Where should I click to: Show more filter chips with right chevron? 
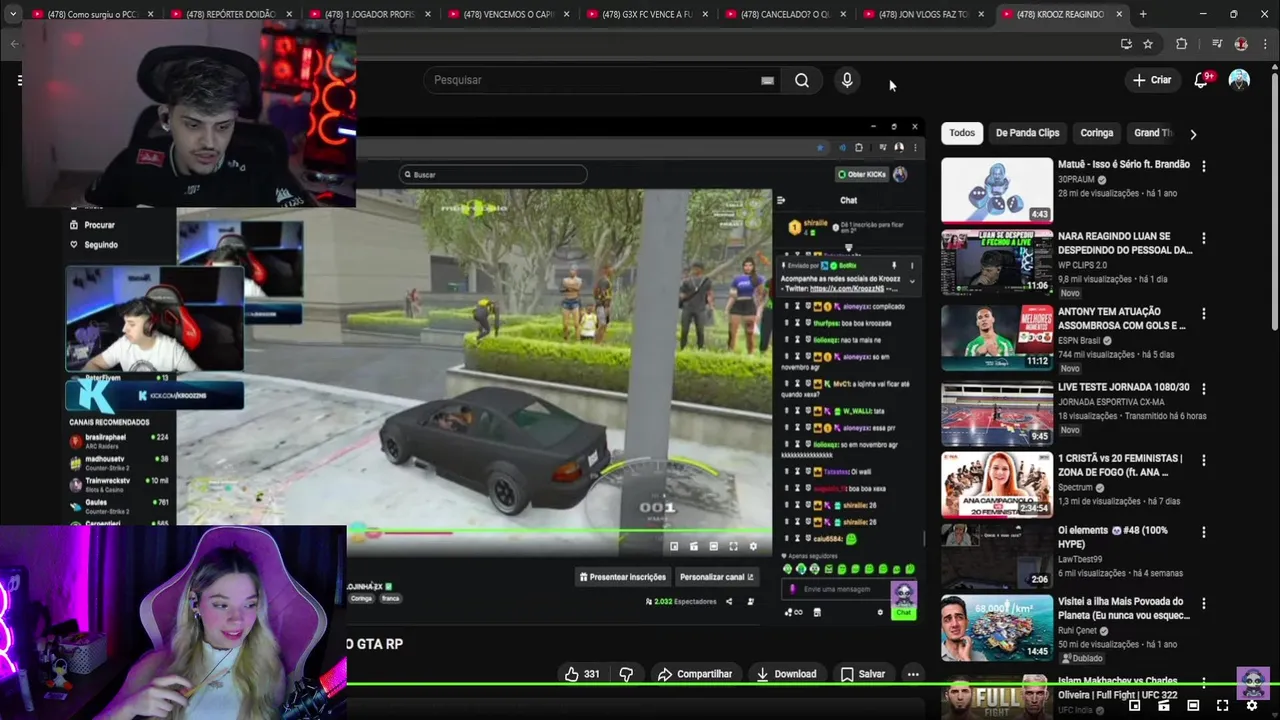[x=1192, y=134]
